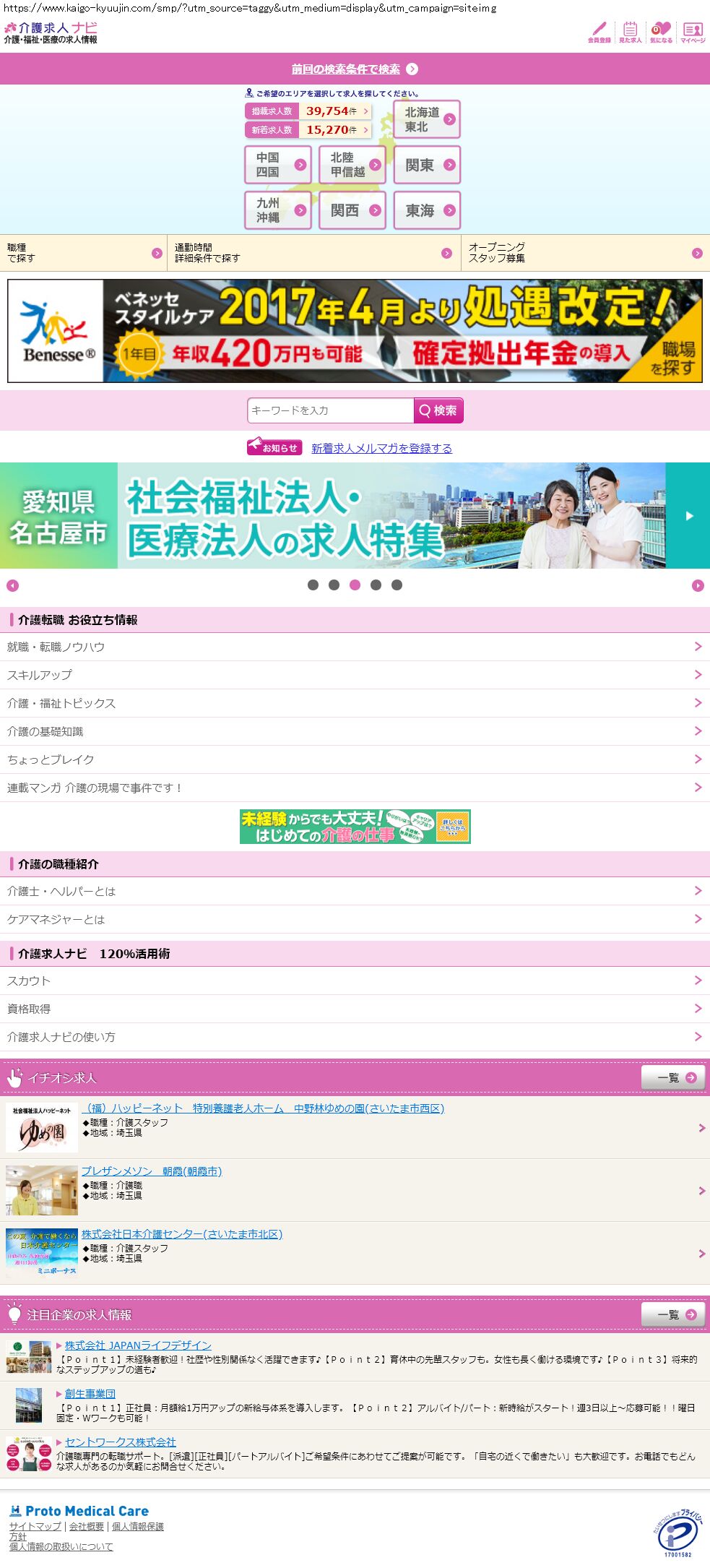Open マイページ profile card icon
710x1568 pixels.
(x=693, y=32)
